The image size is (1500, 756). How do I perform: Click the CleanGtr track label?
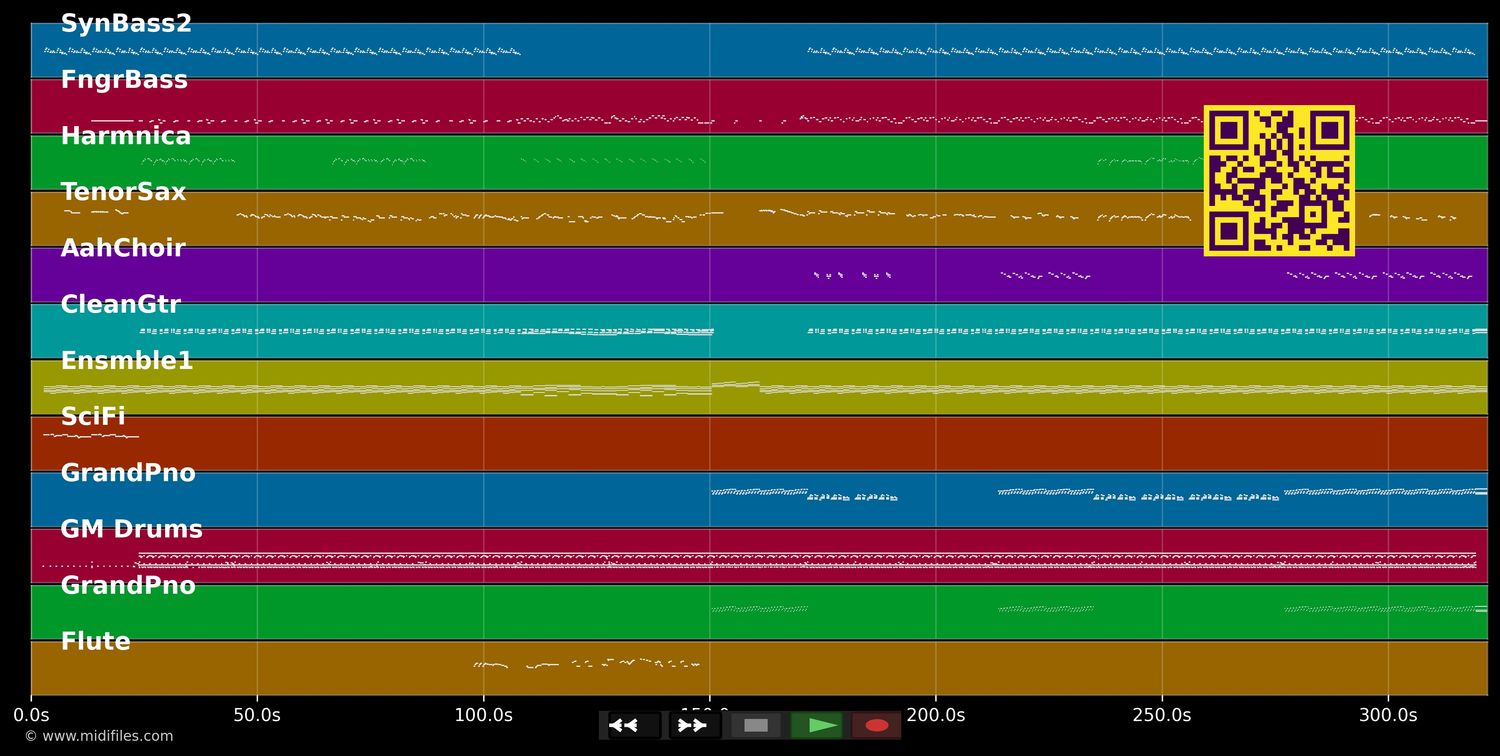[121, 305]
